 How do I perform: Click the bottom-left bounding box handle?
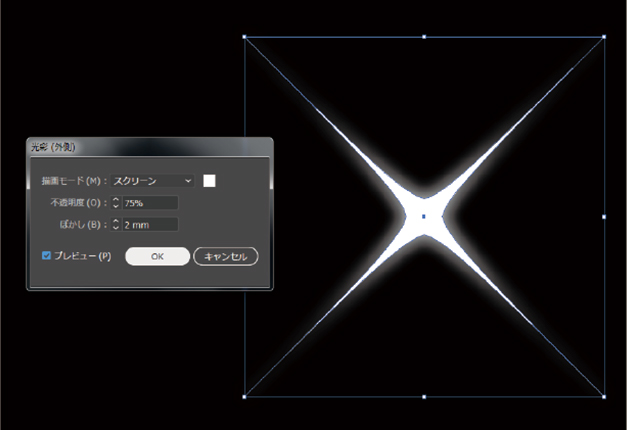(244, 397)
